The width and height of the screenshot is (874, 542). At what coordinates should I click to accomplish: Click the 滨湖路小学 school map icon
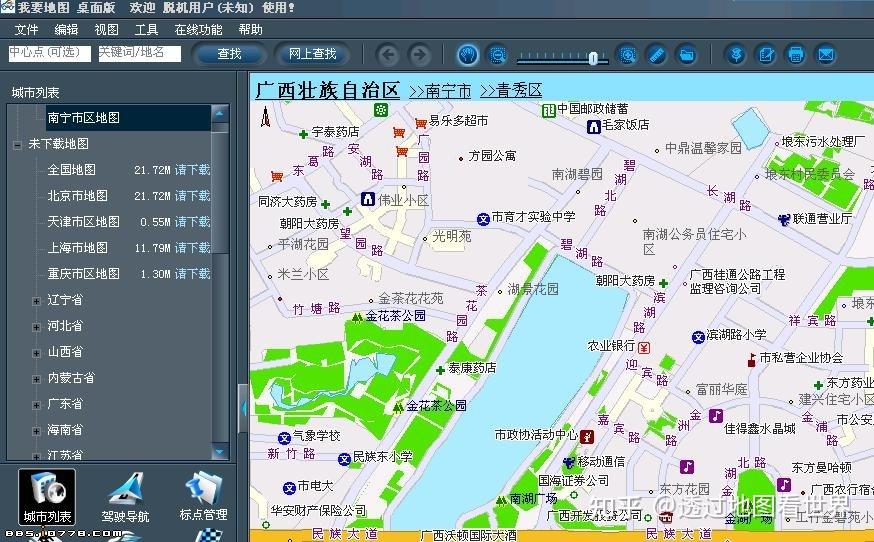698,337
